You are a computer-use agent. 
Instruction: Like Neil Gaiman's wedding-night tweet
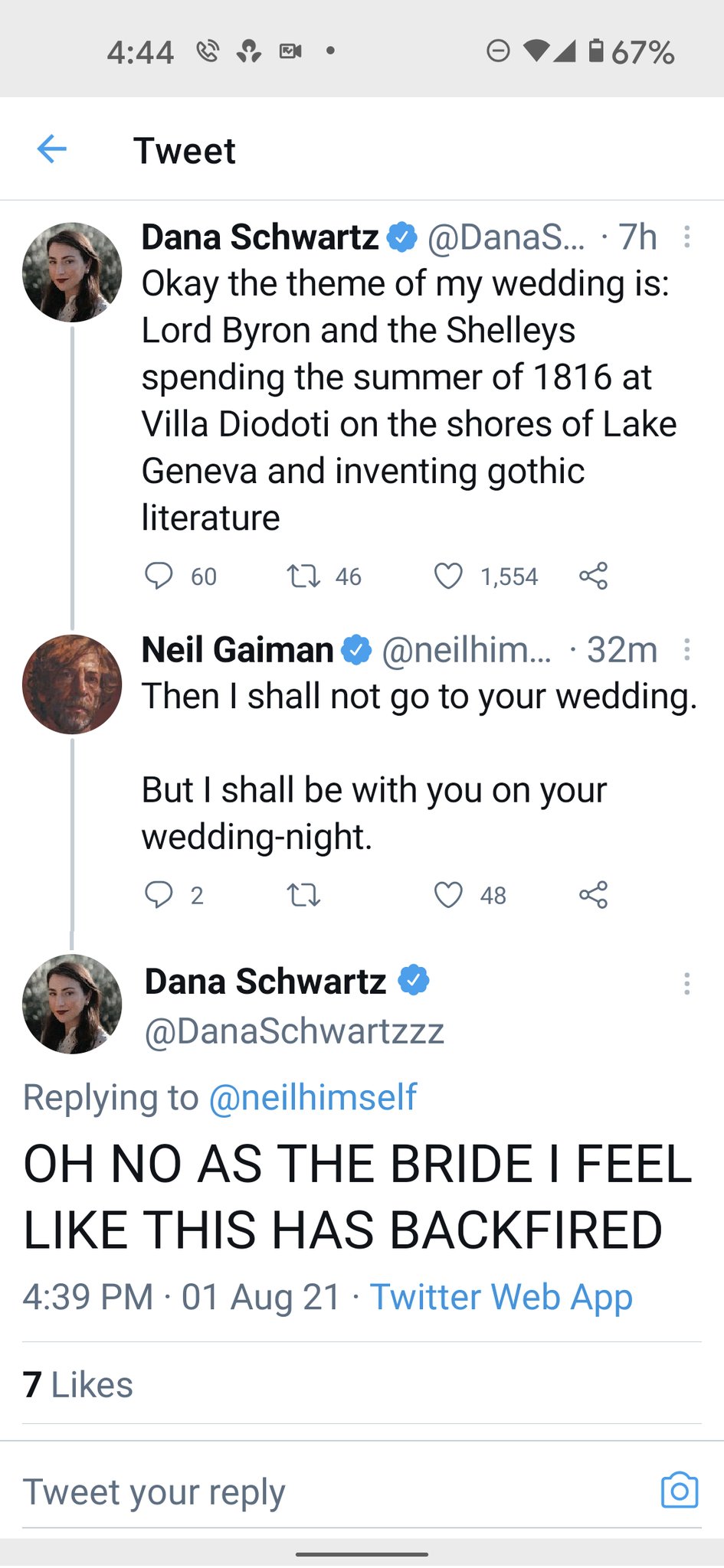click(448, 894)
